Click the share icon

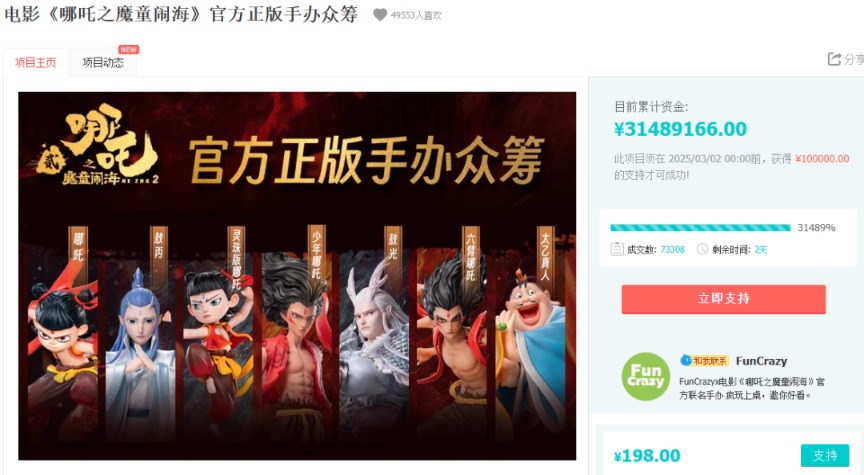[x=834, y=59]
